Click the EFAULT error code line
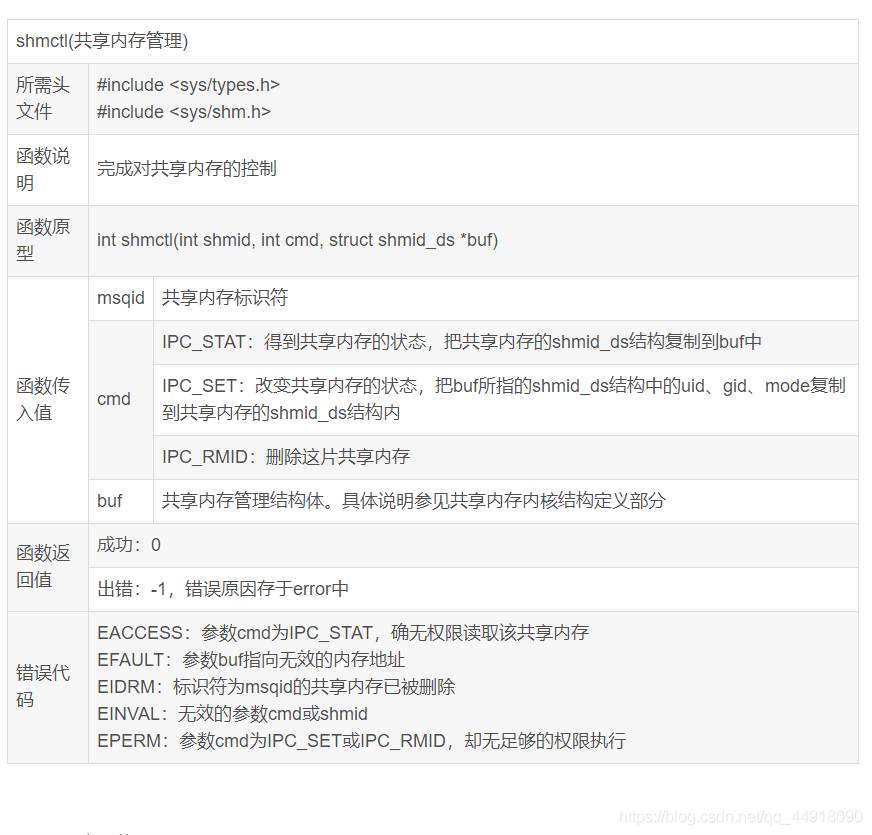 pyautogui.click(x=251, y=660)
